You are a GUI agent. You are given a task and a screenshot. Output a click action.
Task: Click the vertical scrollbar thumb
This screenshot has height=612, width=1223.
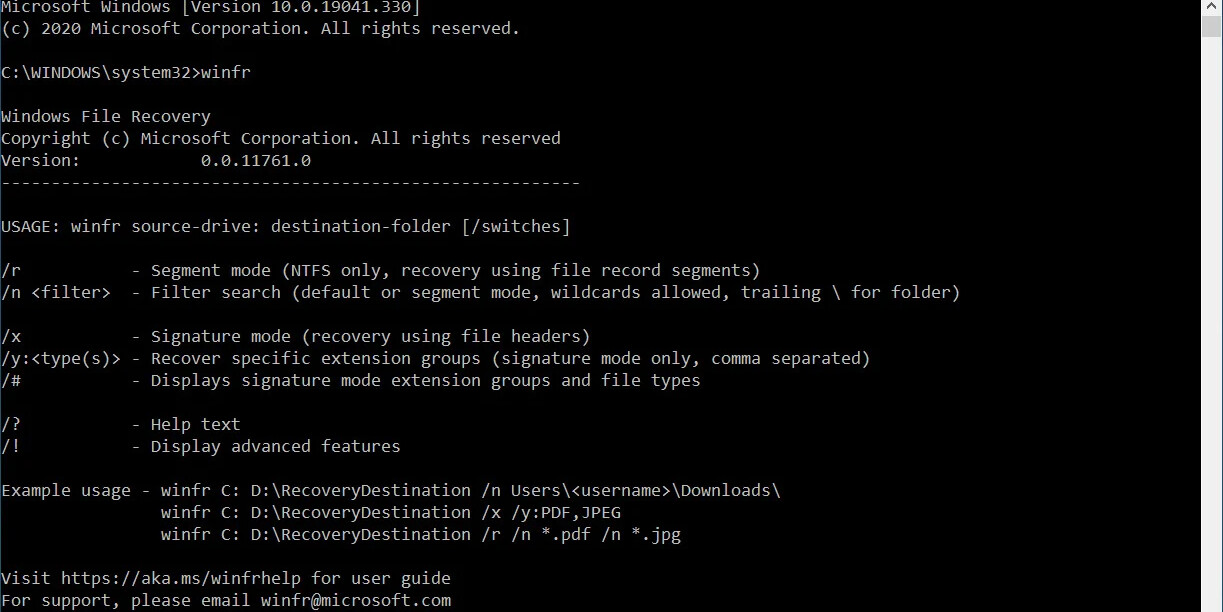pos(1211,26)
